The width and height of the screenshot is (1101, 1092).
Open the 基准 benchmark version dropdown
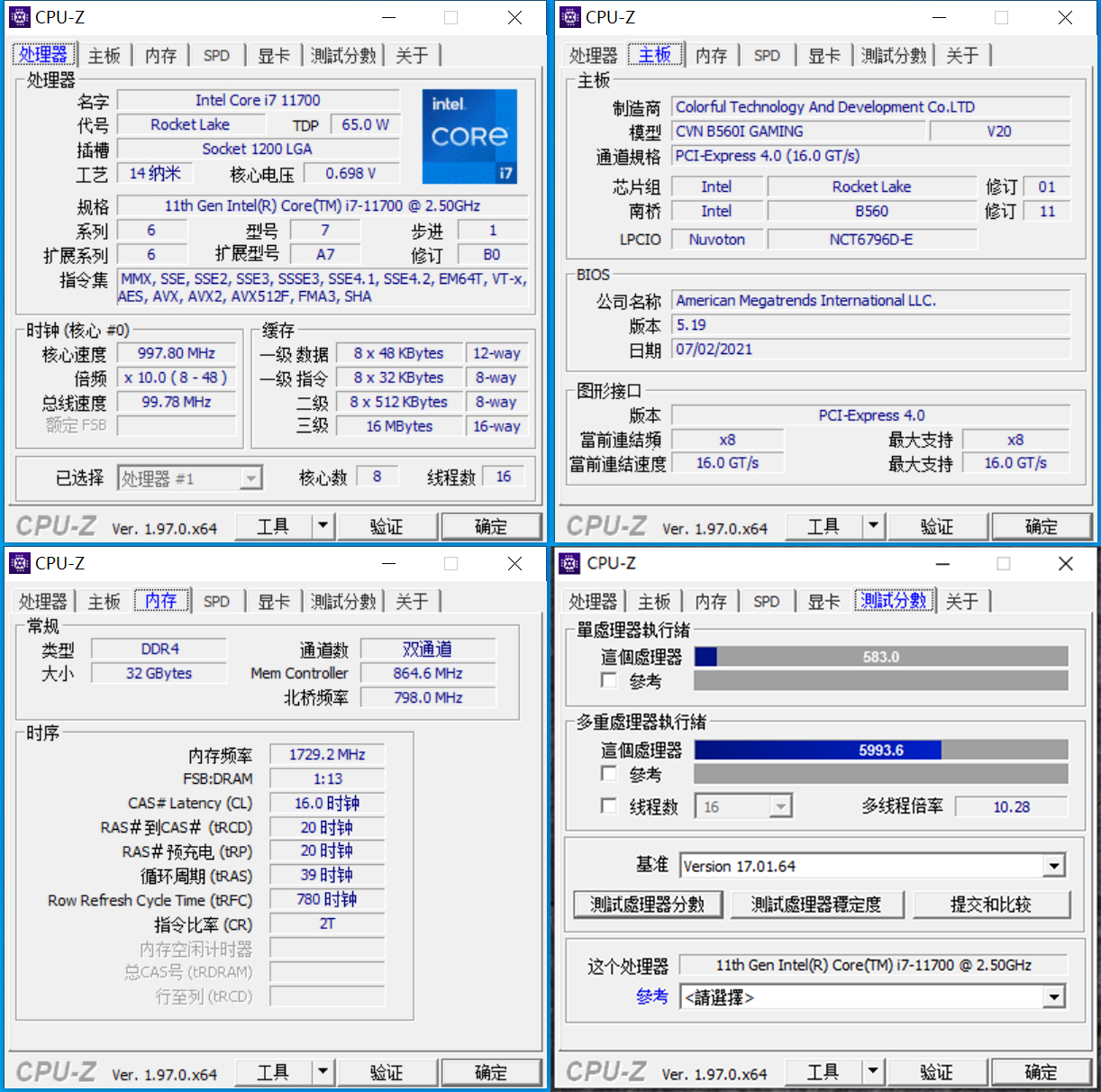point(1053,865)
